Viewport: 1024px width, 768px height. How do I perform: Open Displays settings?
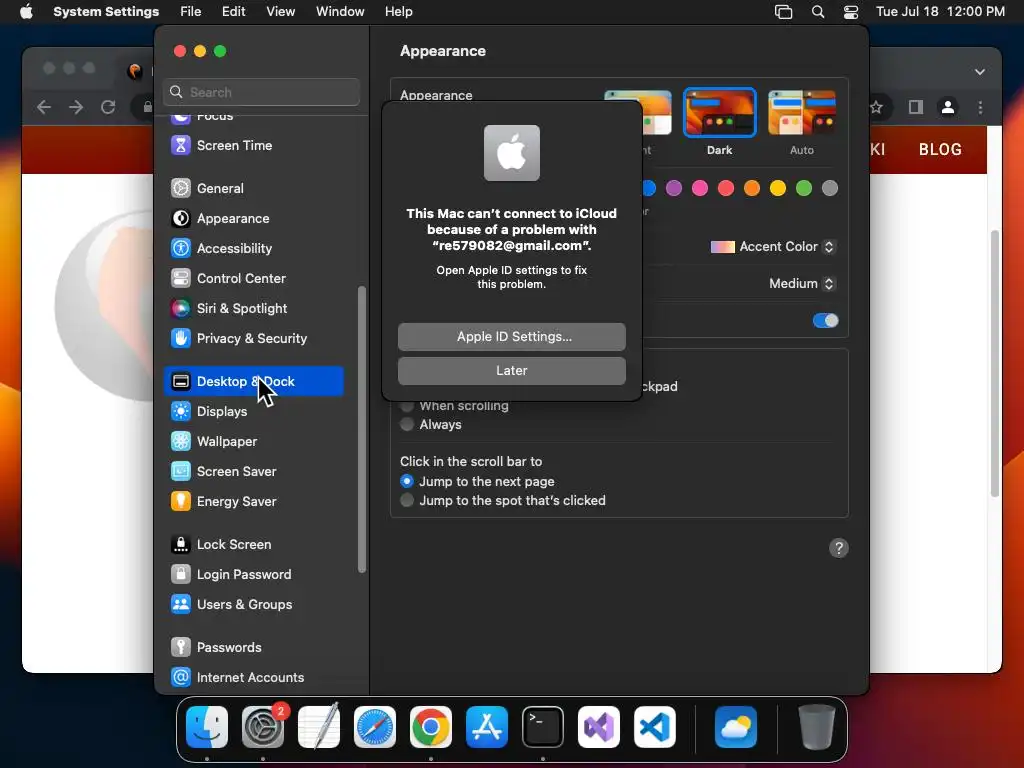[253, 411]
